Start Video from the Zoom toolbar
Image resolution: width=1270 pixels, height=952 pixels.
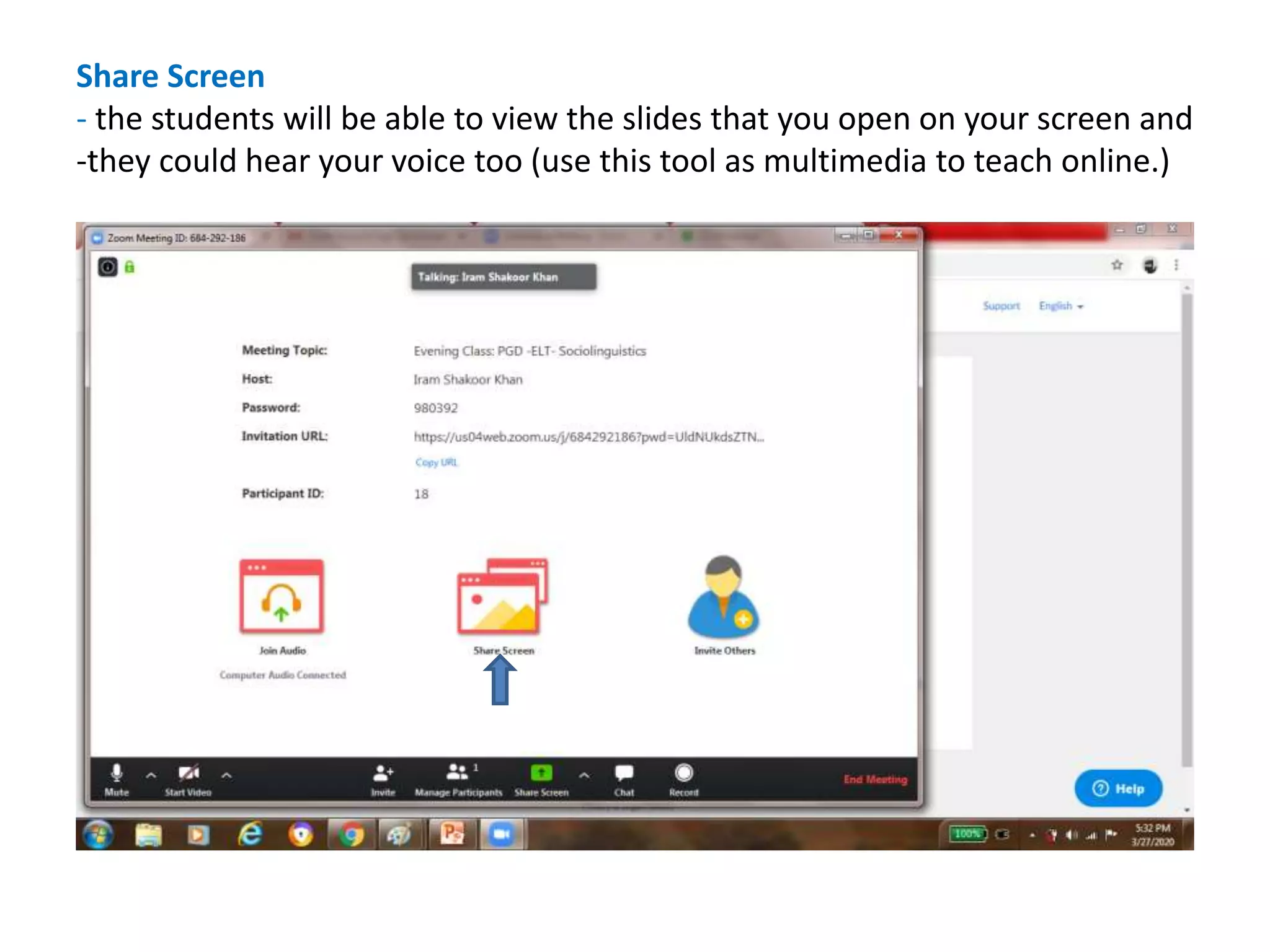coord(188,780)
